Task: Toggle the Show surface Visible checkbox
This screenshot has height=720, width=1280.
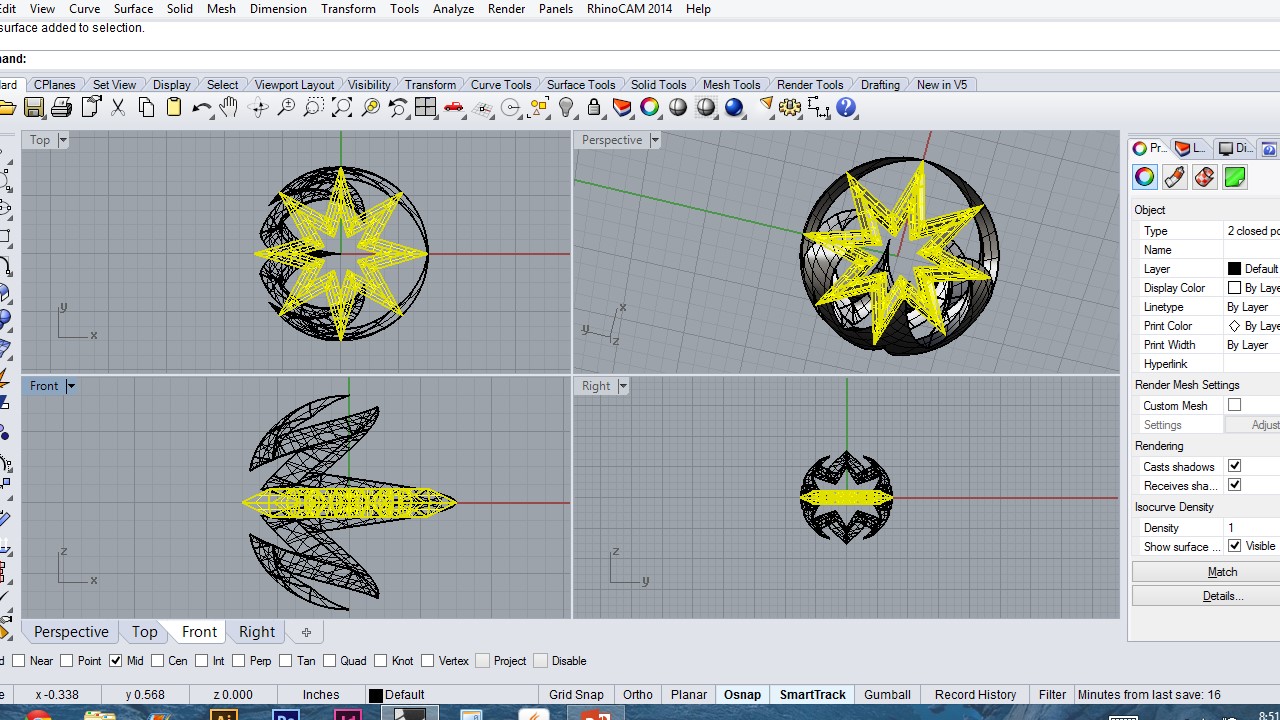Action: (x=1234, y=546)
